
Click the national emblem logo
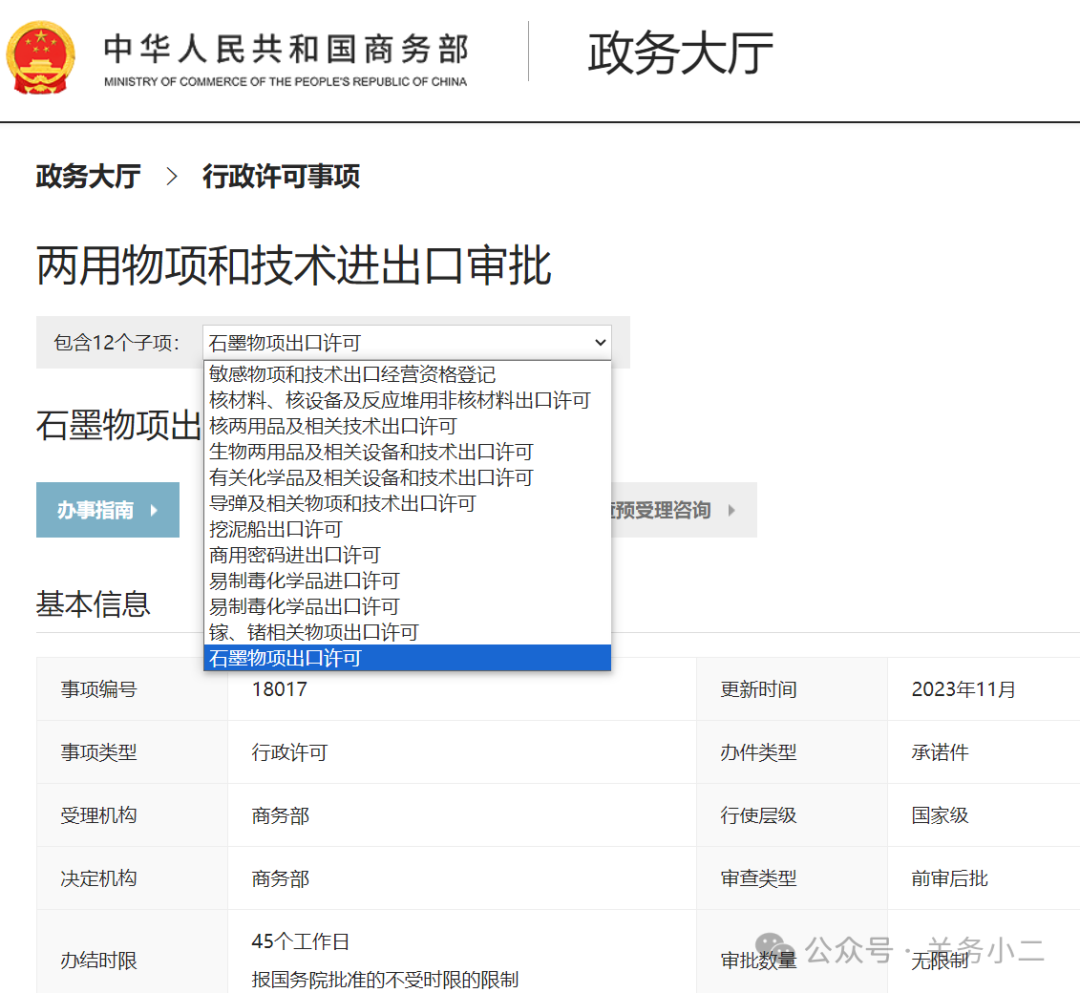(41, 57)
